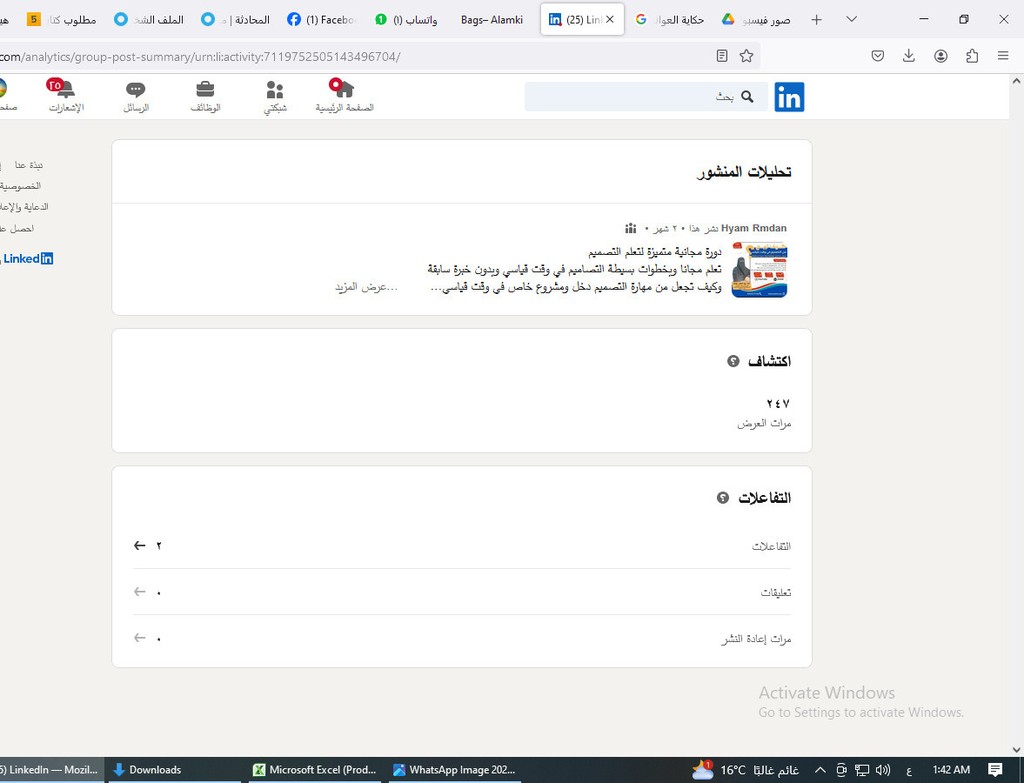The image size is (1024, 783).
Task: Click the مرات العرض label
Action: (x=764, y=423)
